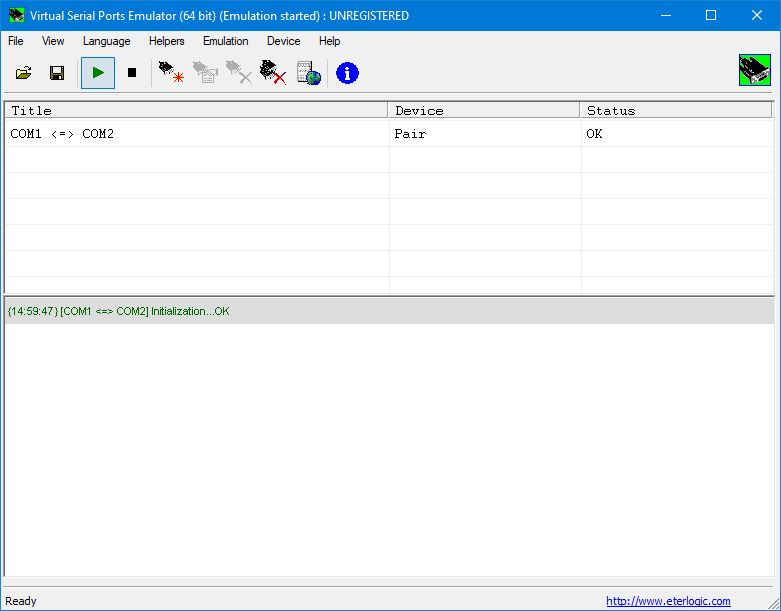Open the Helpers menu
Screen dimensions: 781x611
click(x=166, y=41)
